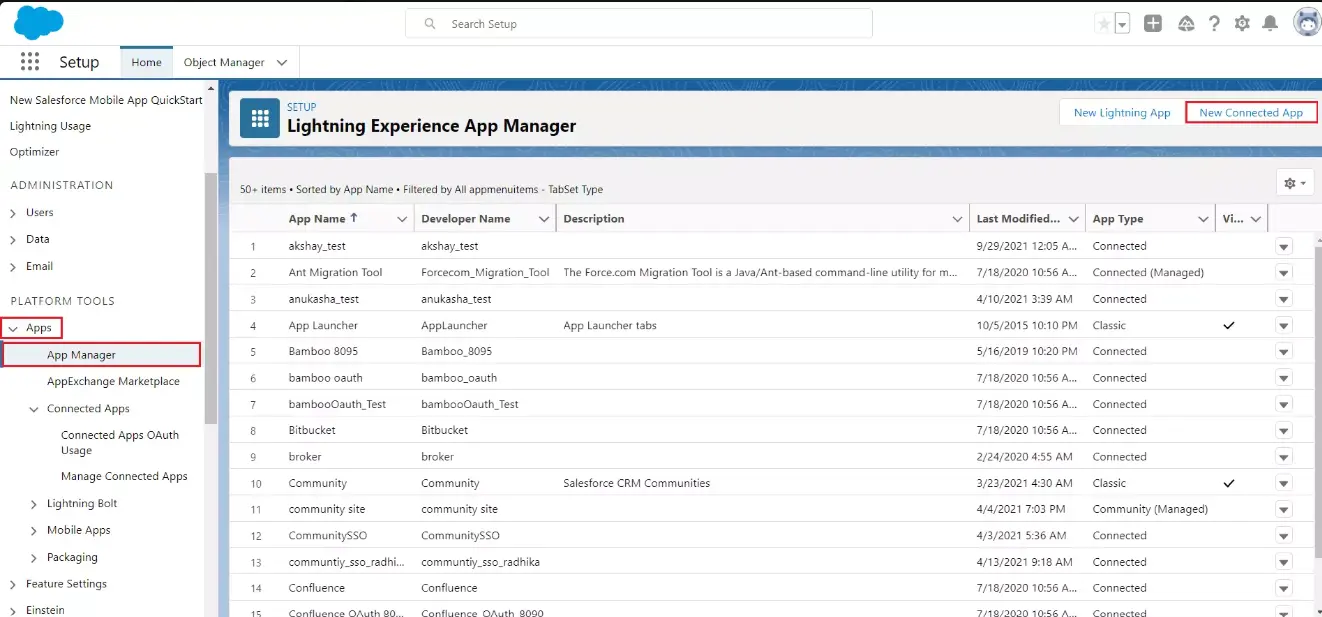This screenshot has height=617, width=1322.
Task: Open row actions for CommunitySSO
Action: 1284,536
